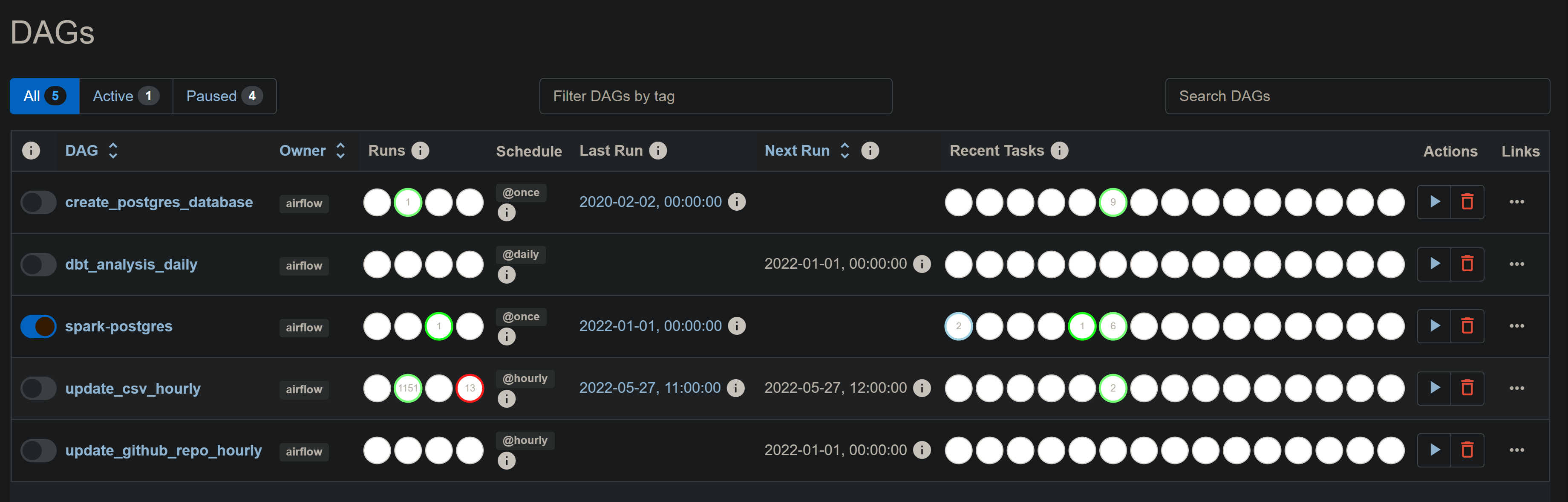Pause the spark-postgres DAG toggle
This screenshot has width=1568, height=502.
(x=38, y=326)
